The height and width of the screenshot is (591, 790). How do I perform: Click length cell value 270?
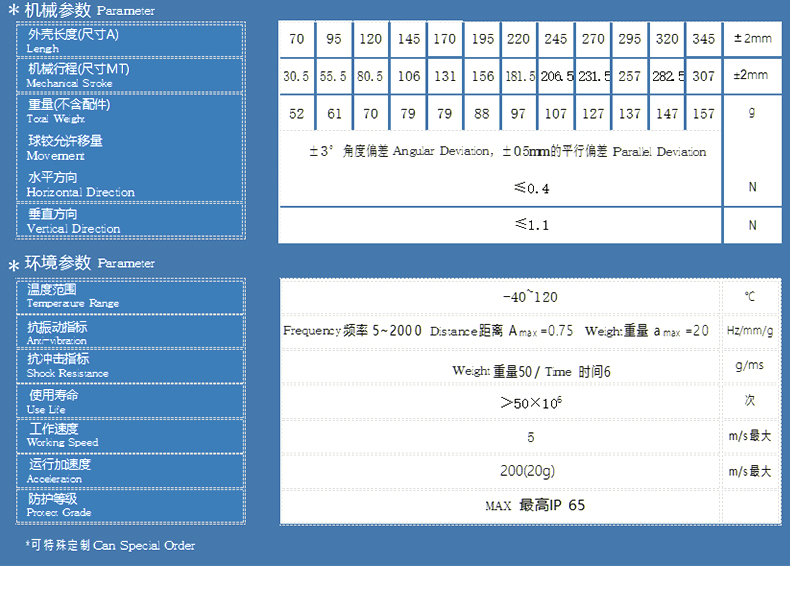[593, 39]
